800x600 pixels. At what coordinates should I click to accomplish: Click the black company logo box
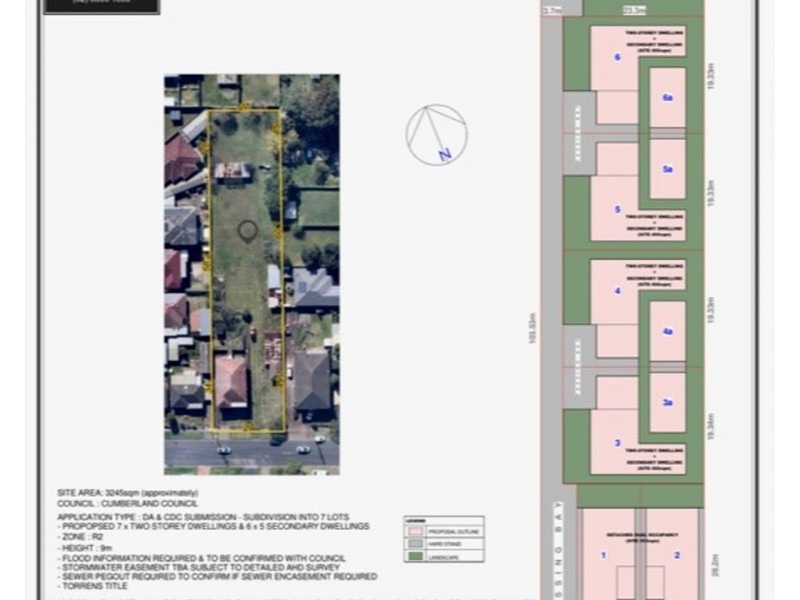click(x=101, y=6)
